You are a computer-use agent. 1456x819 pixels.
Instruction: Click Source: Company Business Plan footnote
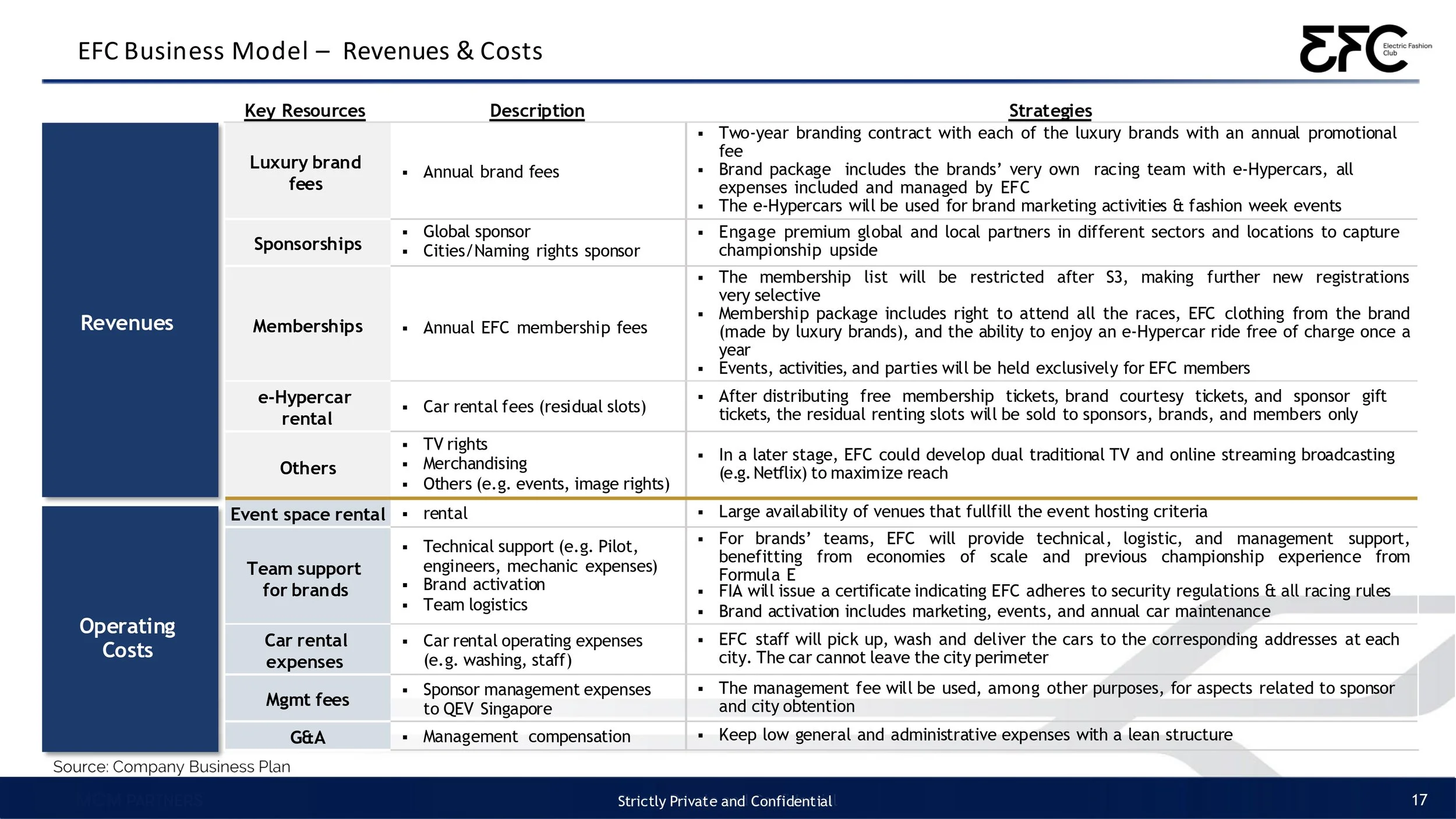(171, 767)
